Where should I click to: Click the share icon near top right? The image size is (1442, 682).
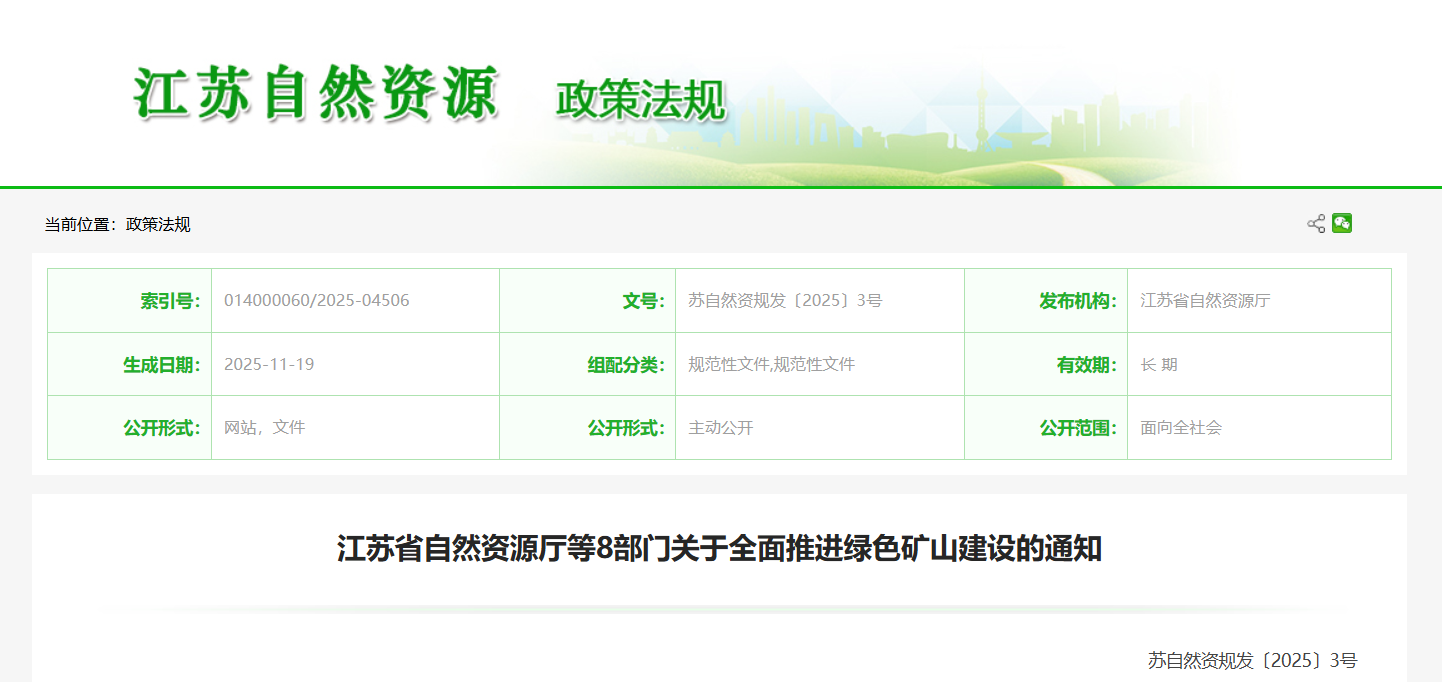pyautogui.click(x=1317, y=224)
